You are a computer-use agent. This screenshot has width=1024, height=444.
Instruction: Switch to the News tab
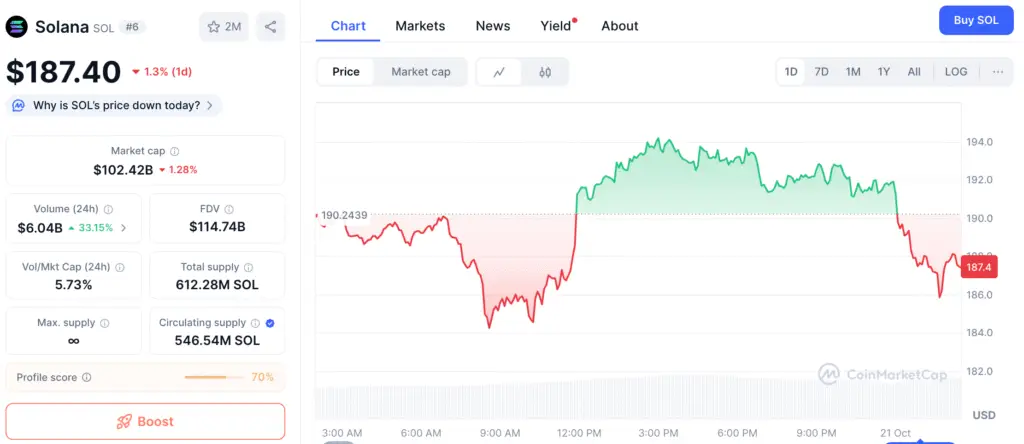[493, 26]
